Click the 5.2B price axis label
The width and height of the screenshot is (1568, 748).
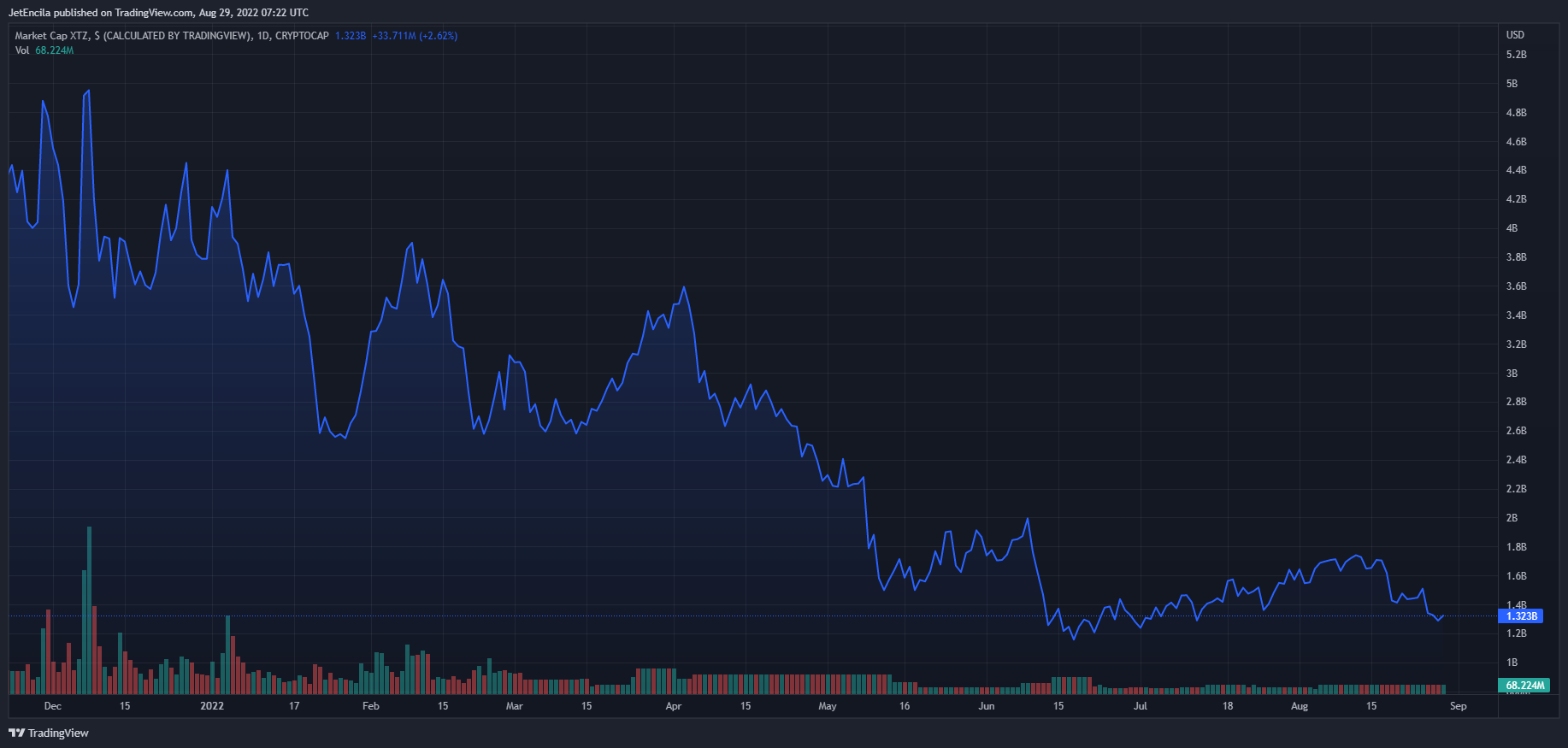pyautogui.click(x=1516, y=55)
